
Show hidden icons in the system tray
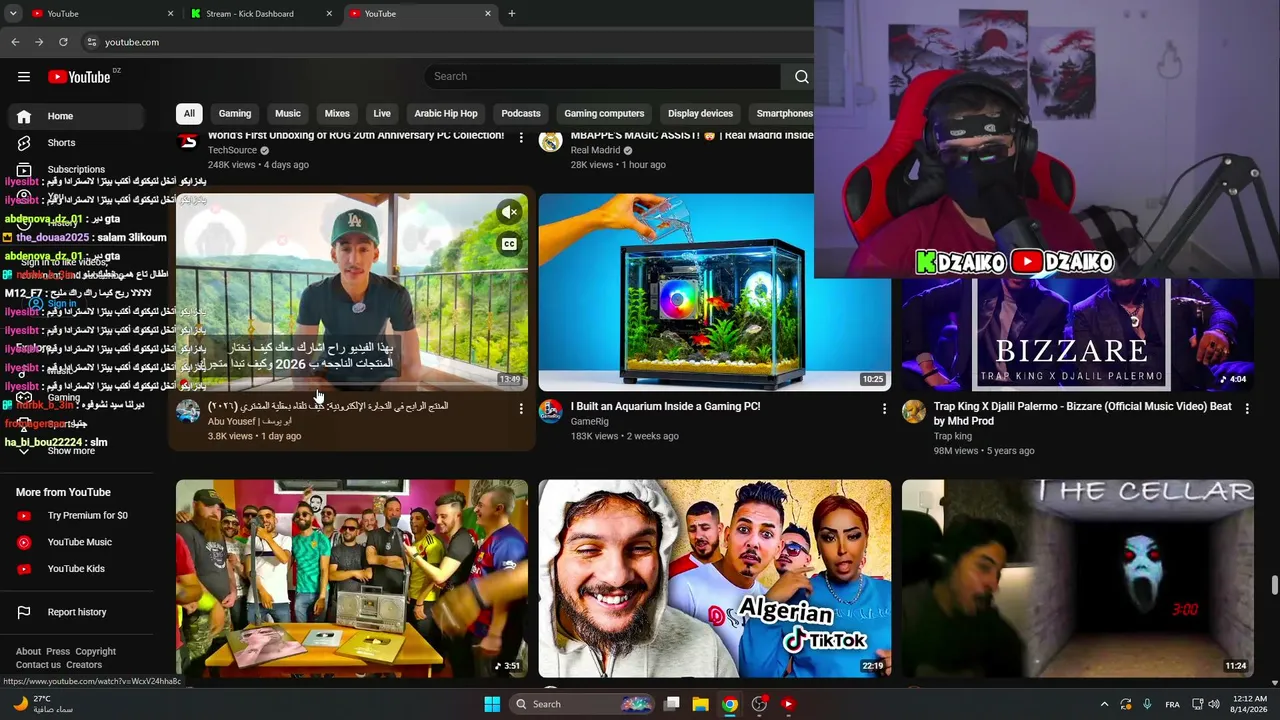coord(1104,704)
